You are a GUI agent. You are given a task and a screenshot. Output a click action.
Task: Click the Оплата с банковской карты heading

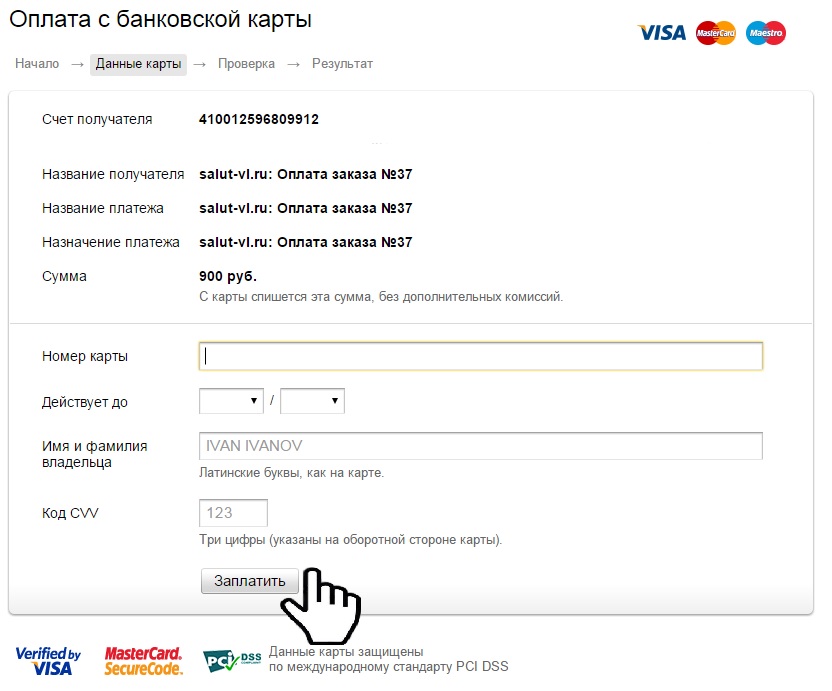(x=160, y=20)
